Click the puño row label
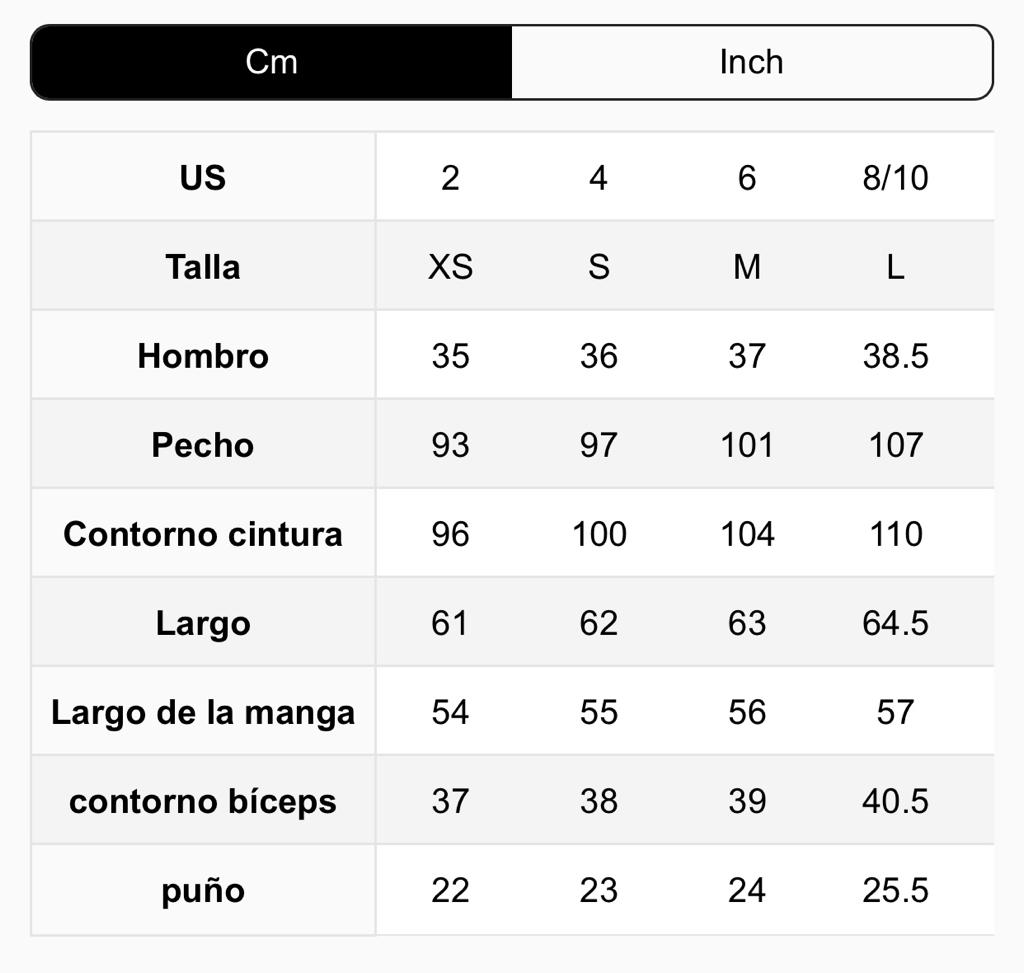Screen dimensions: 1024x973 pos(203,890)
